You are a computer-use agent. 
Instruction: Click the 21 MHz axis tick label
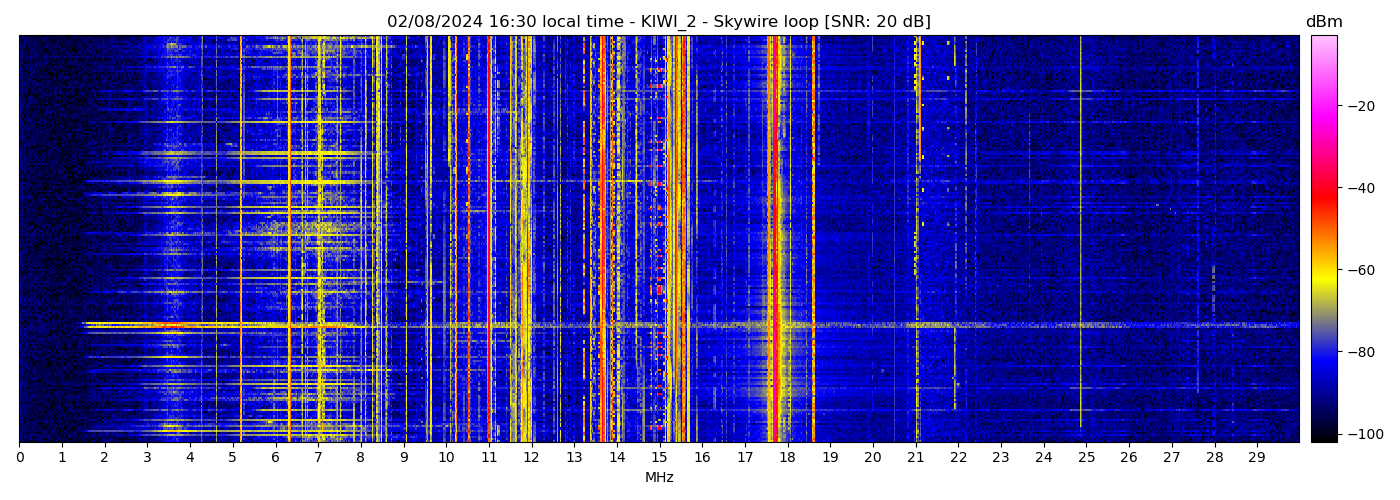[915, 457]
